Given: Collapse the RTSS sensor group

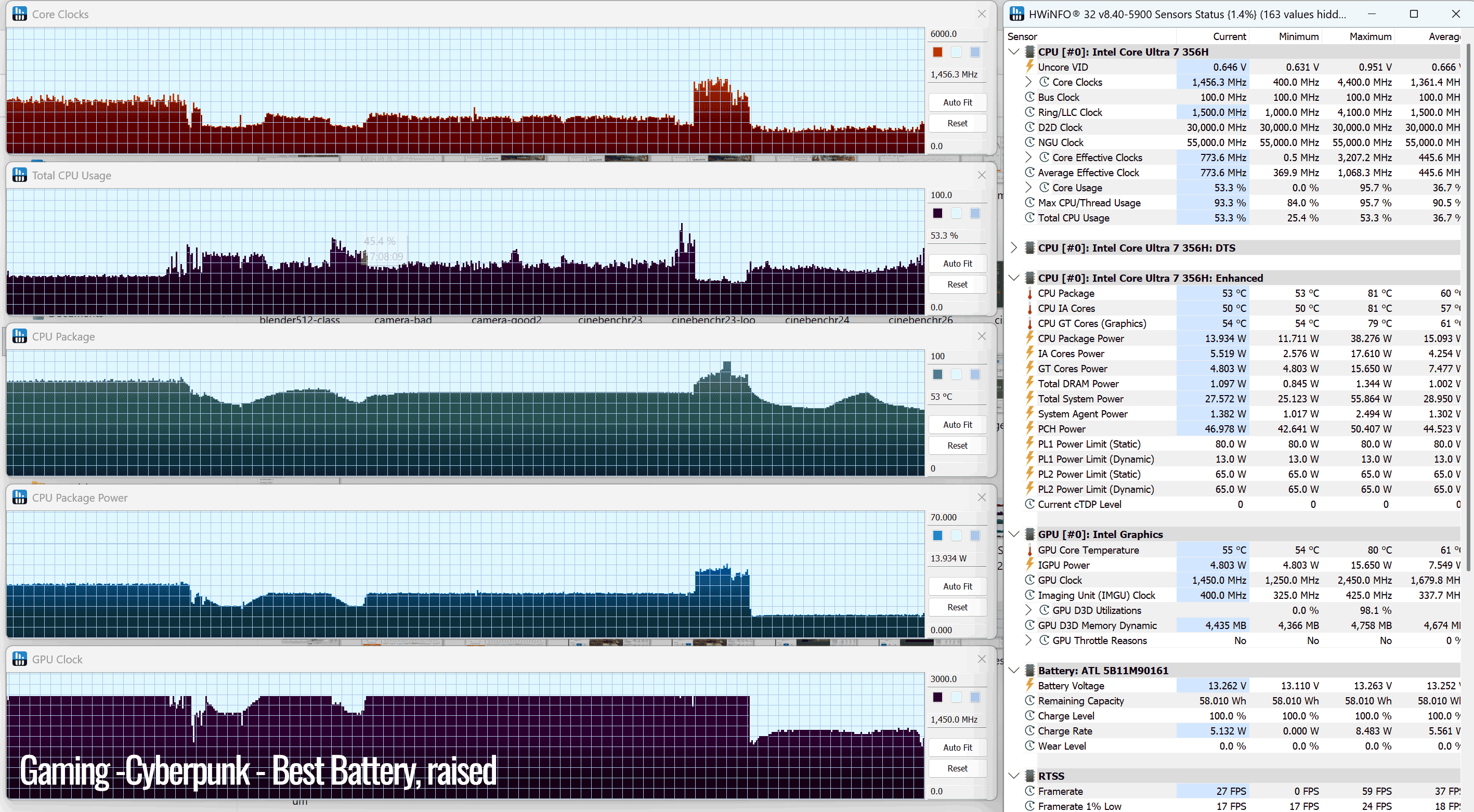Looking at the screenshot, I should click(1014, 776).
